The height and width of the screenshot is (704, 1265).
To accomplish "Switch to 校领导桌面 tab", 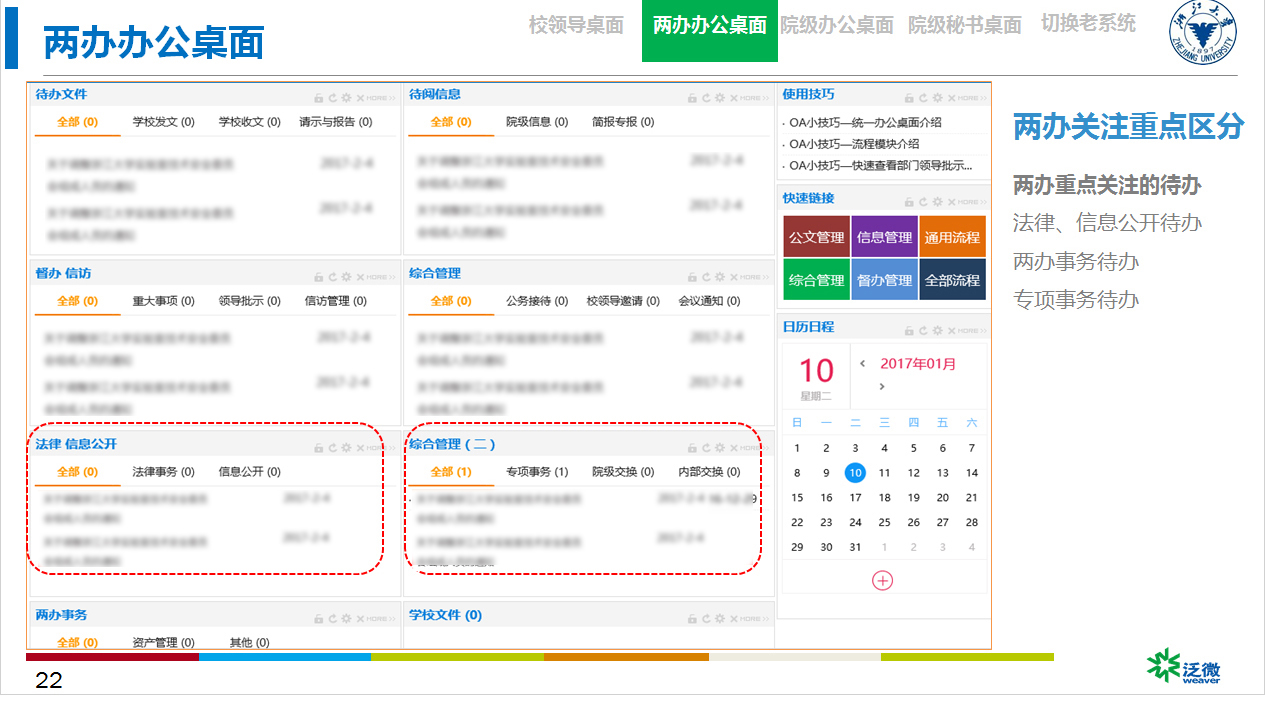I will click(576, 25).
